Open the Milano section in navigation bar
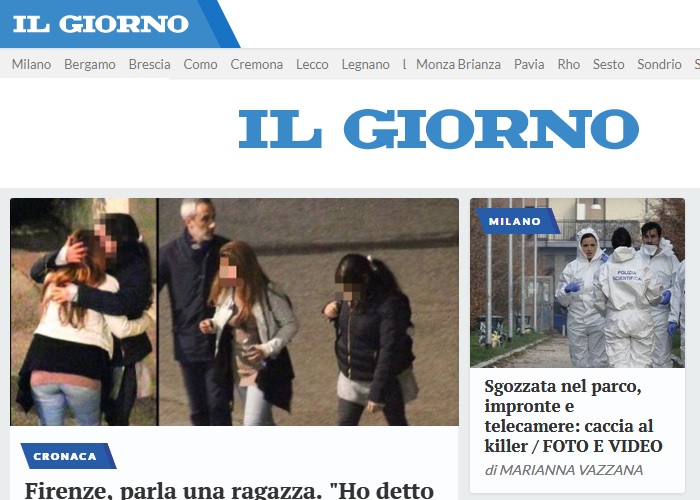 pos(31,64)
